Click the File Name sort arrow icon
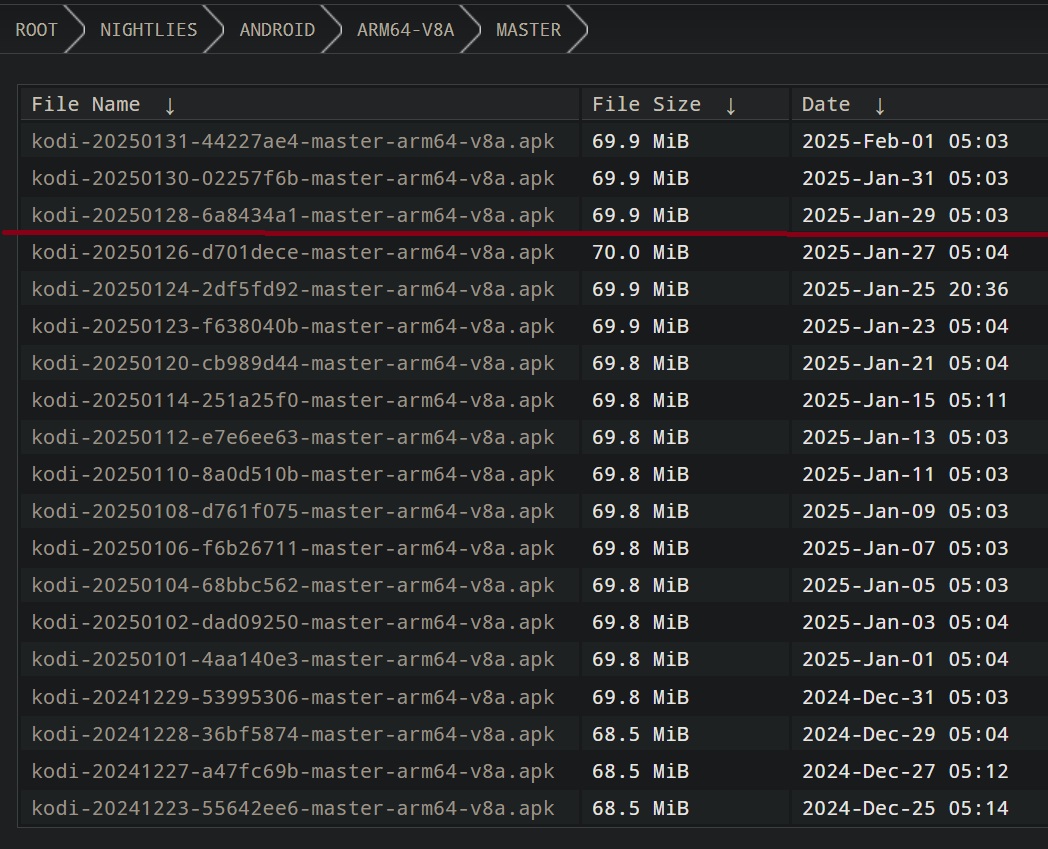 170,105
